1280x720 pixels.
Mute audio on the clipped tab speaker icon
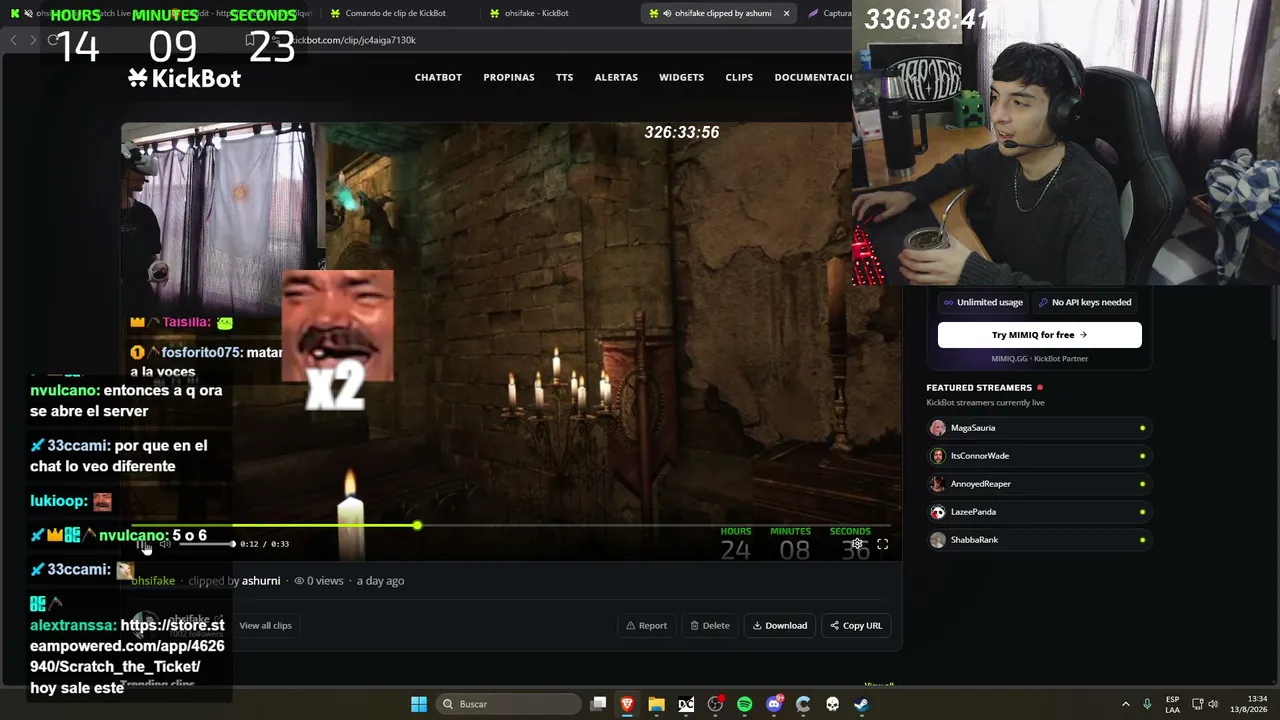[666, 13]
